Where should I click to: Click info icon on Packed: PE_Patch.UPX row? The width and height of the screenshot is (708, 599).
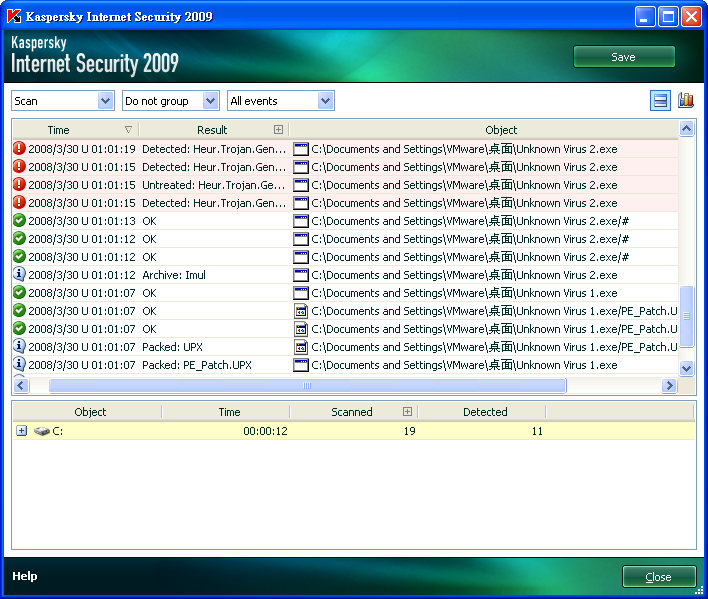click(x=19, y=364)
